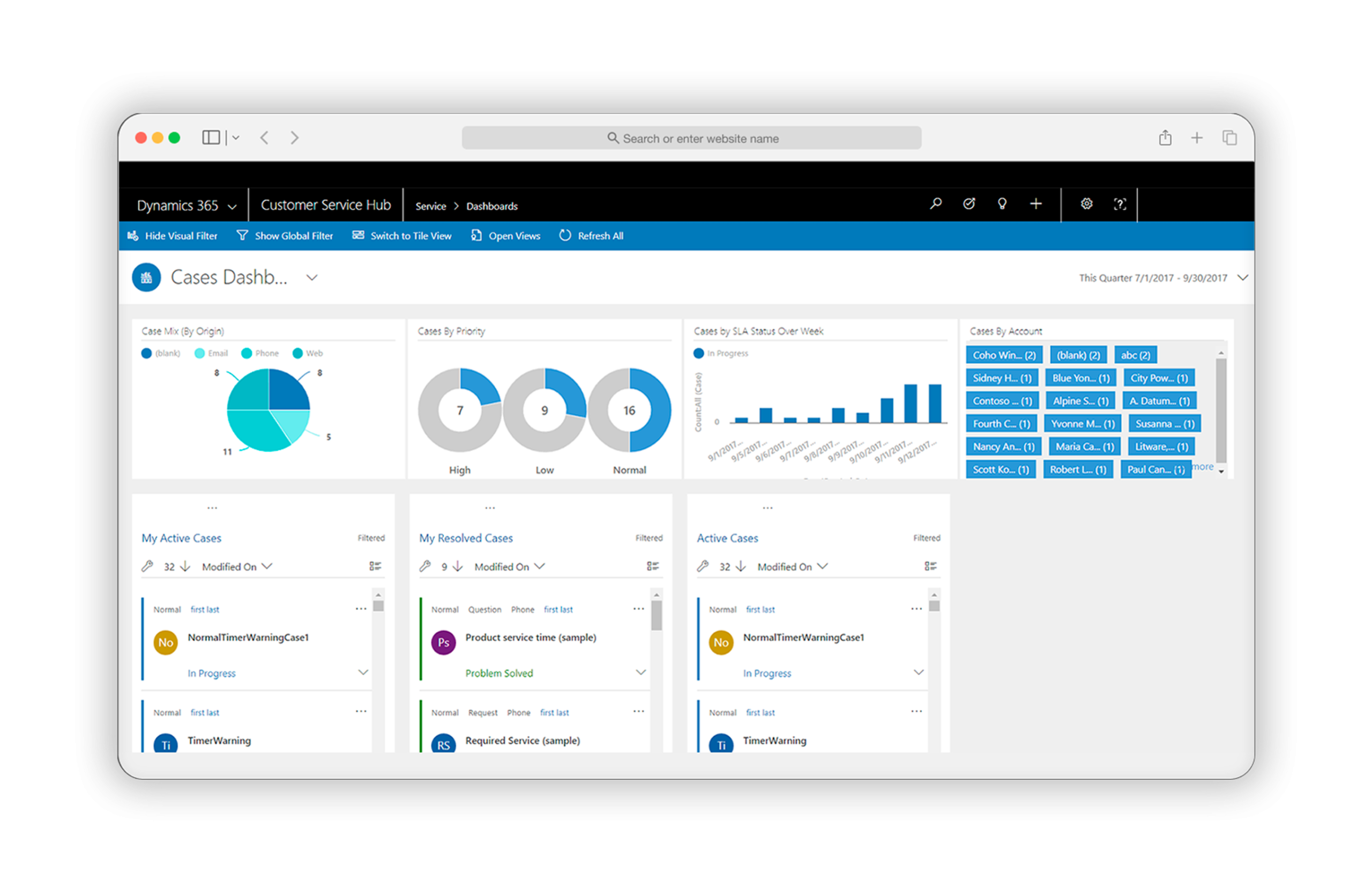
Task: Open the settings gear icon
Action: click(1087, 204)
